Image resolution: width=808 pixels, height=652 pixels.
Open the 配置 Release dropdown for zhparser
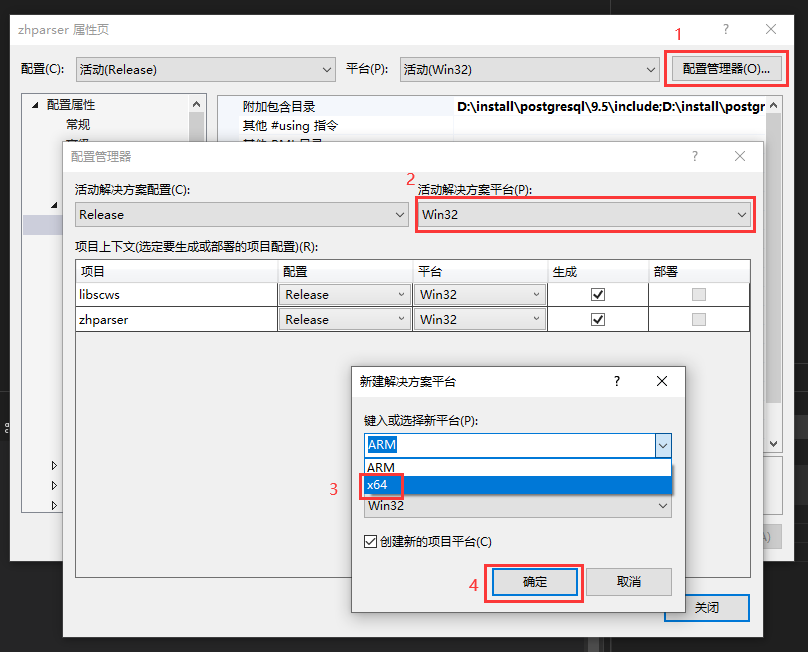(345, 320)
